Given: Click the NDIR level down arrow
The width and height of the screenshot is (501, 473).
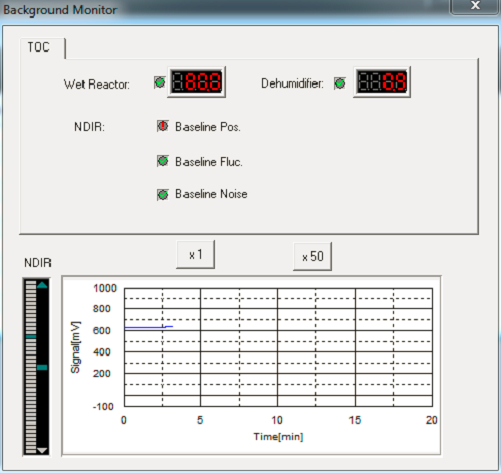Looking at the screenshot, I should click(x=42, y=450).
